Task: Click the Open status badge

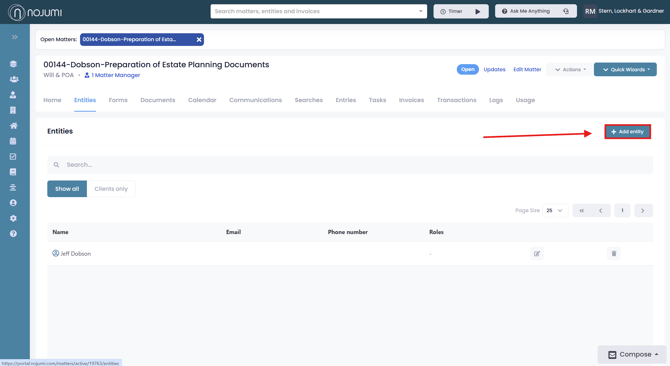Action: click(467, 69)
